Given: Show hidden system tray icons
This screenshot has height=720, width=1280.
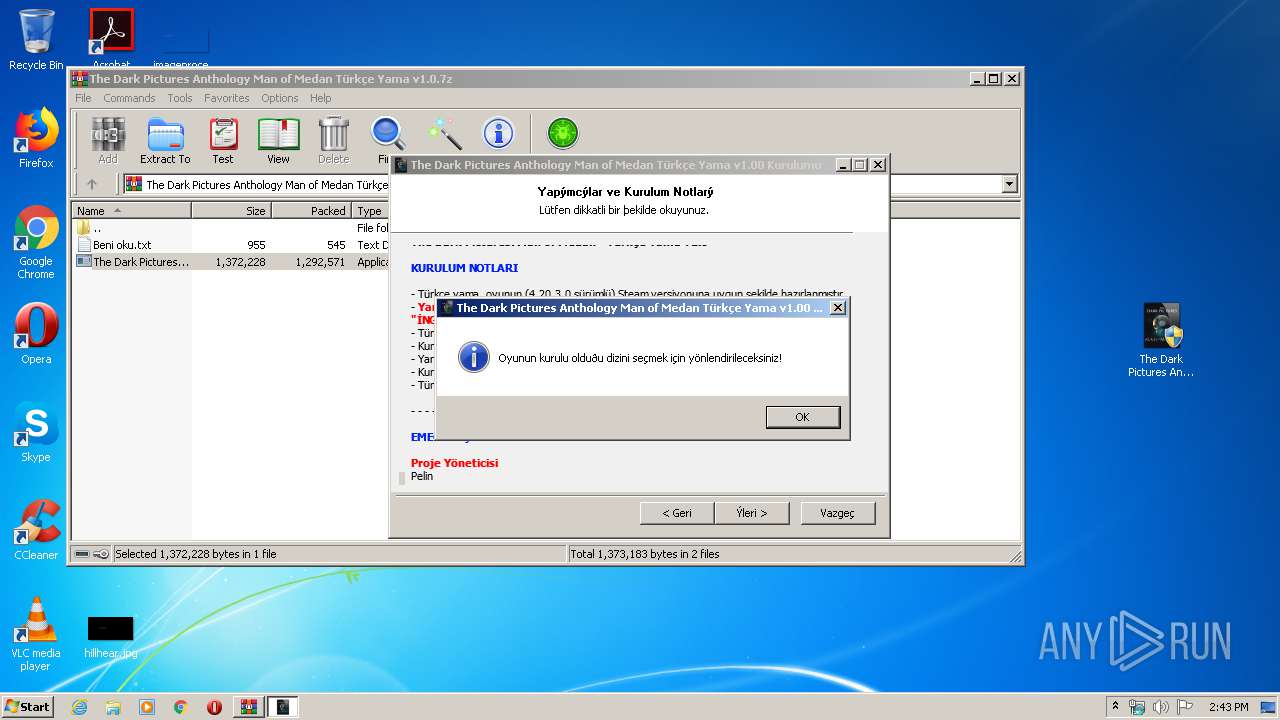Looking at the screenshot, I should point(1115,707).
